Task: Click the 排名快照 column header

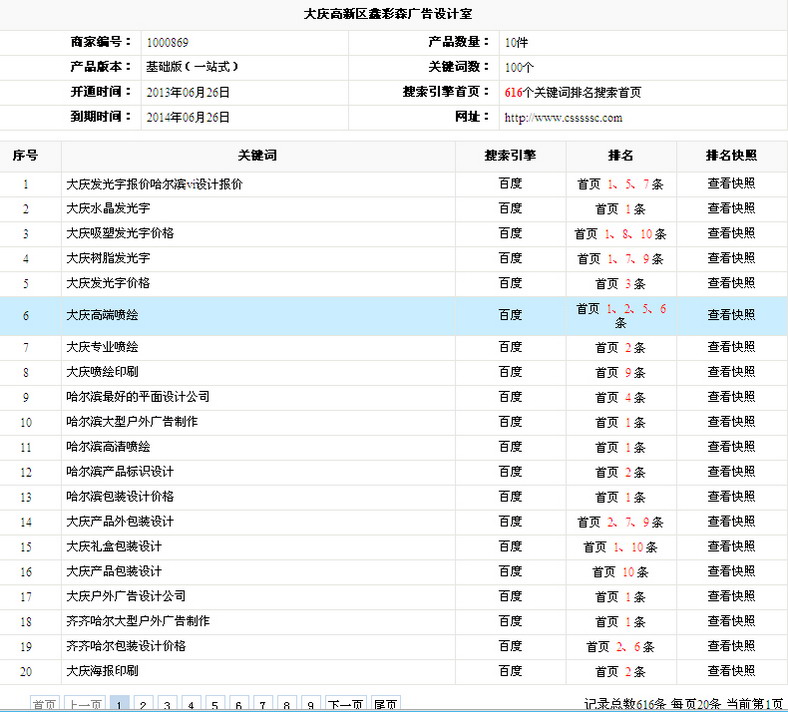Action: [731, 156]
